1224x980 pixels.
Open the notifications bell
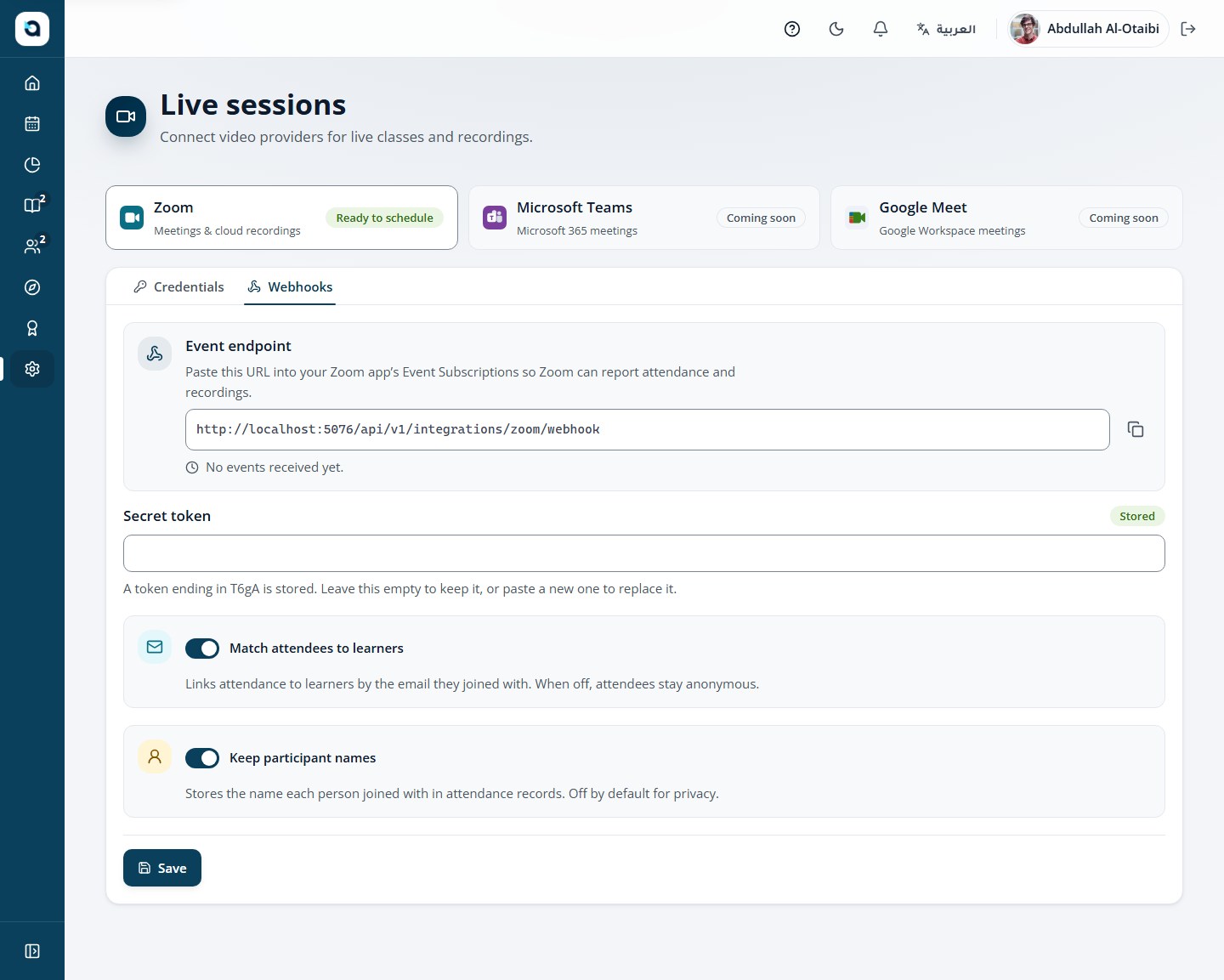tap(881, 29)
